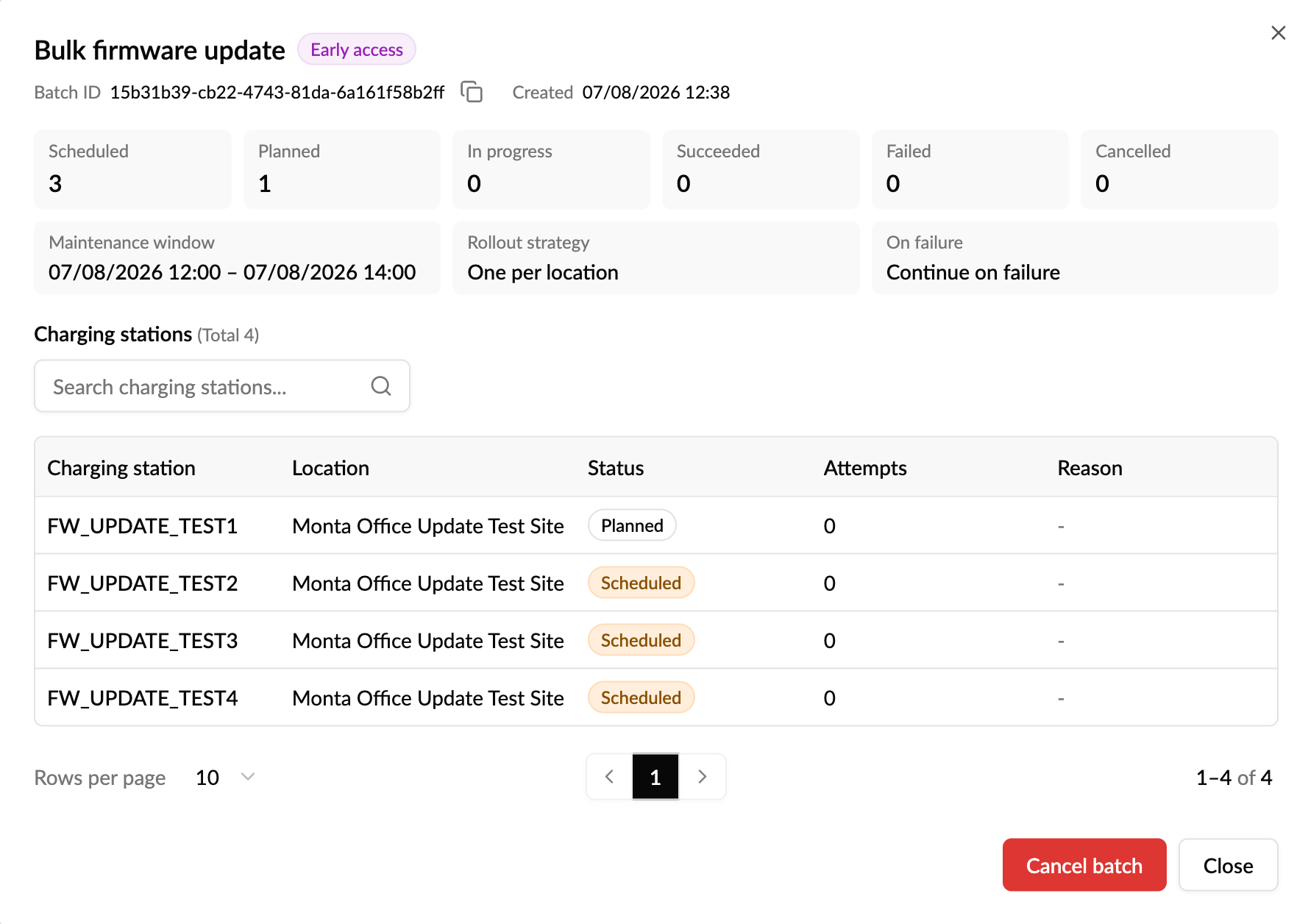Click the Batch ID value text
Image resolution: width=1308 pixels, height=924 pixels.
[277, 92]
